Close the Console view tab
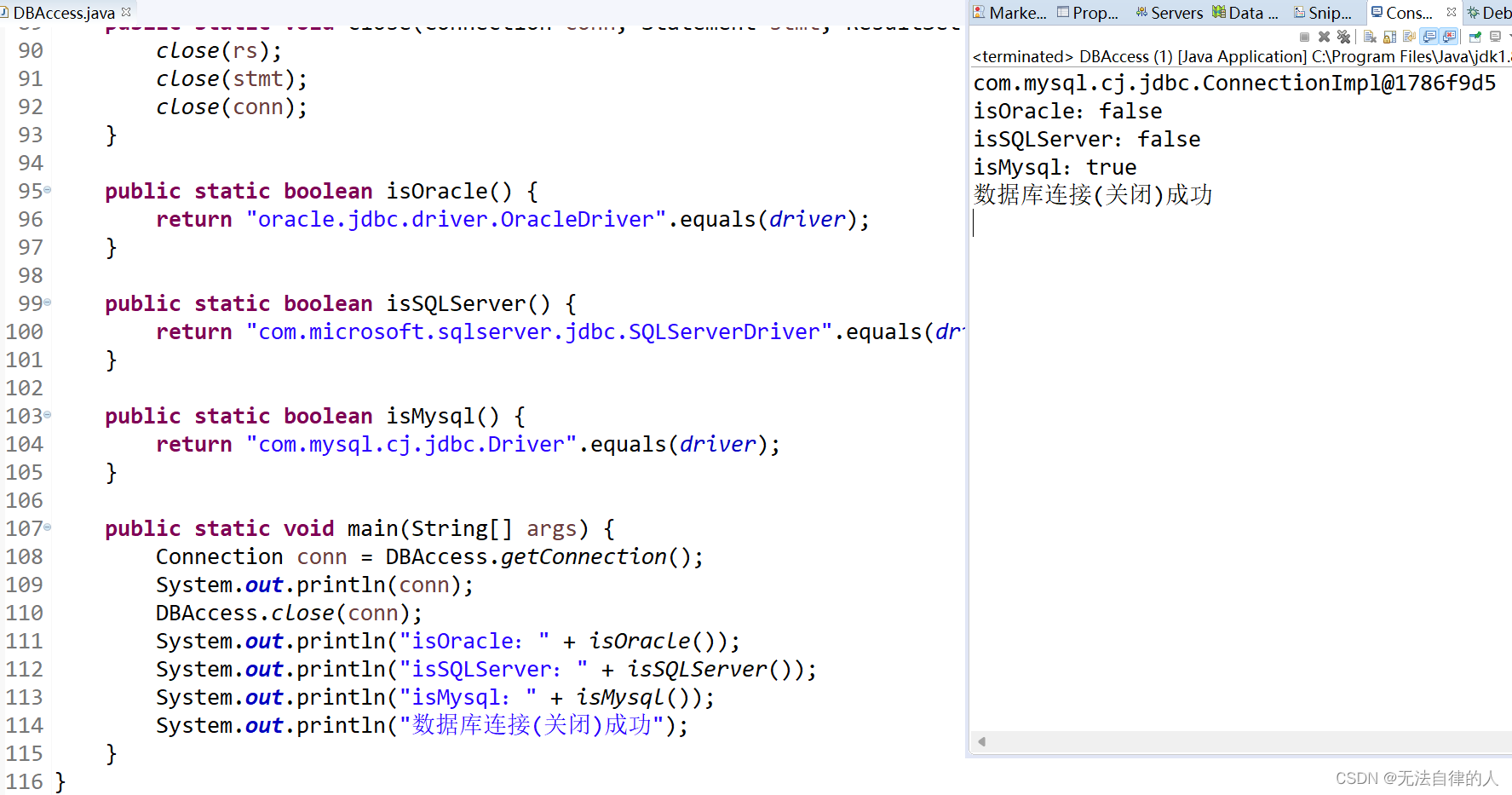The image size is (1512, 795). click(x=1451, y=12)
